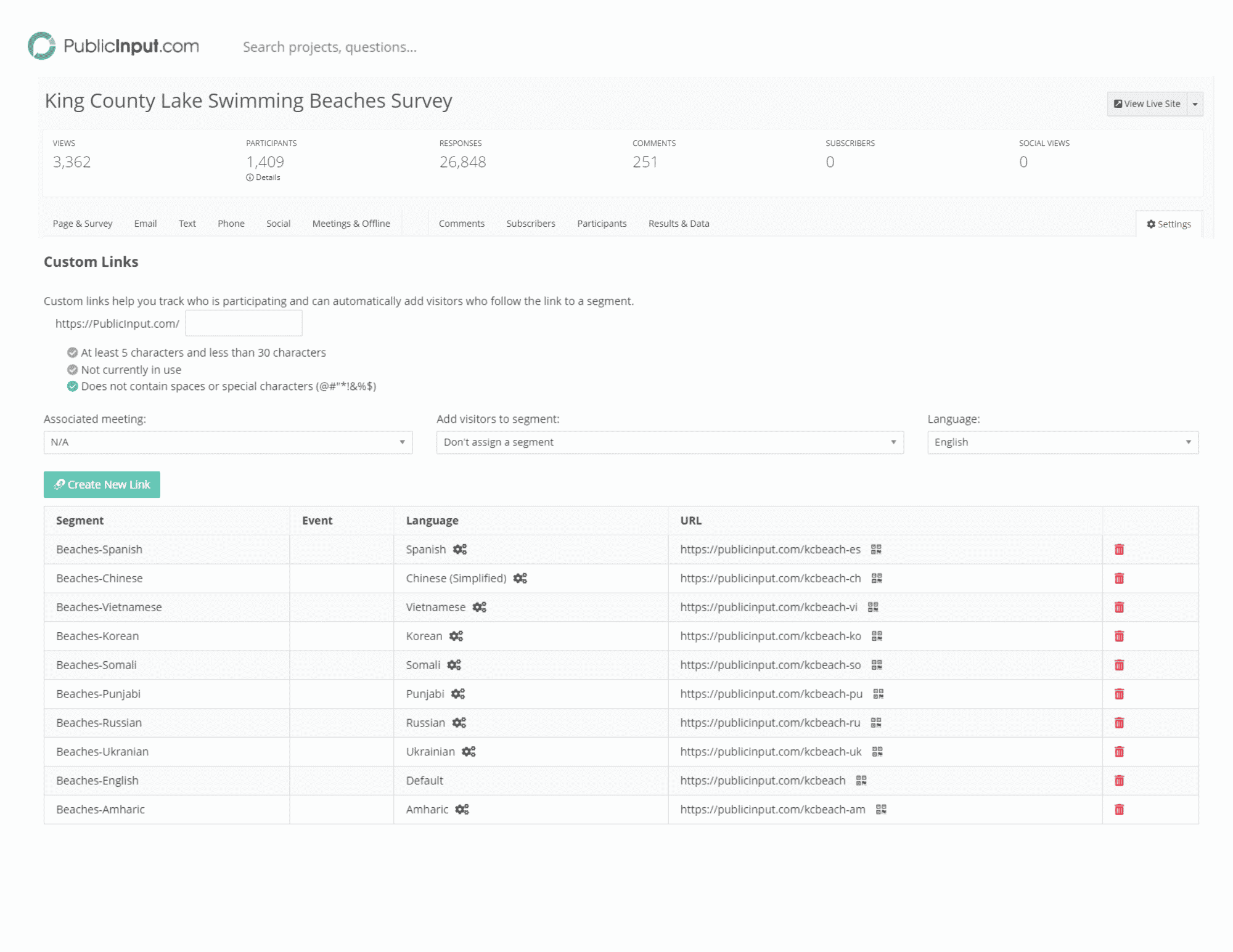This screenshot has height=952, width=1233.
Task: Click the custom link URL text field
Action: tap(244, 323)
